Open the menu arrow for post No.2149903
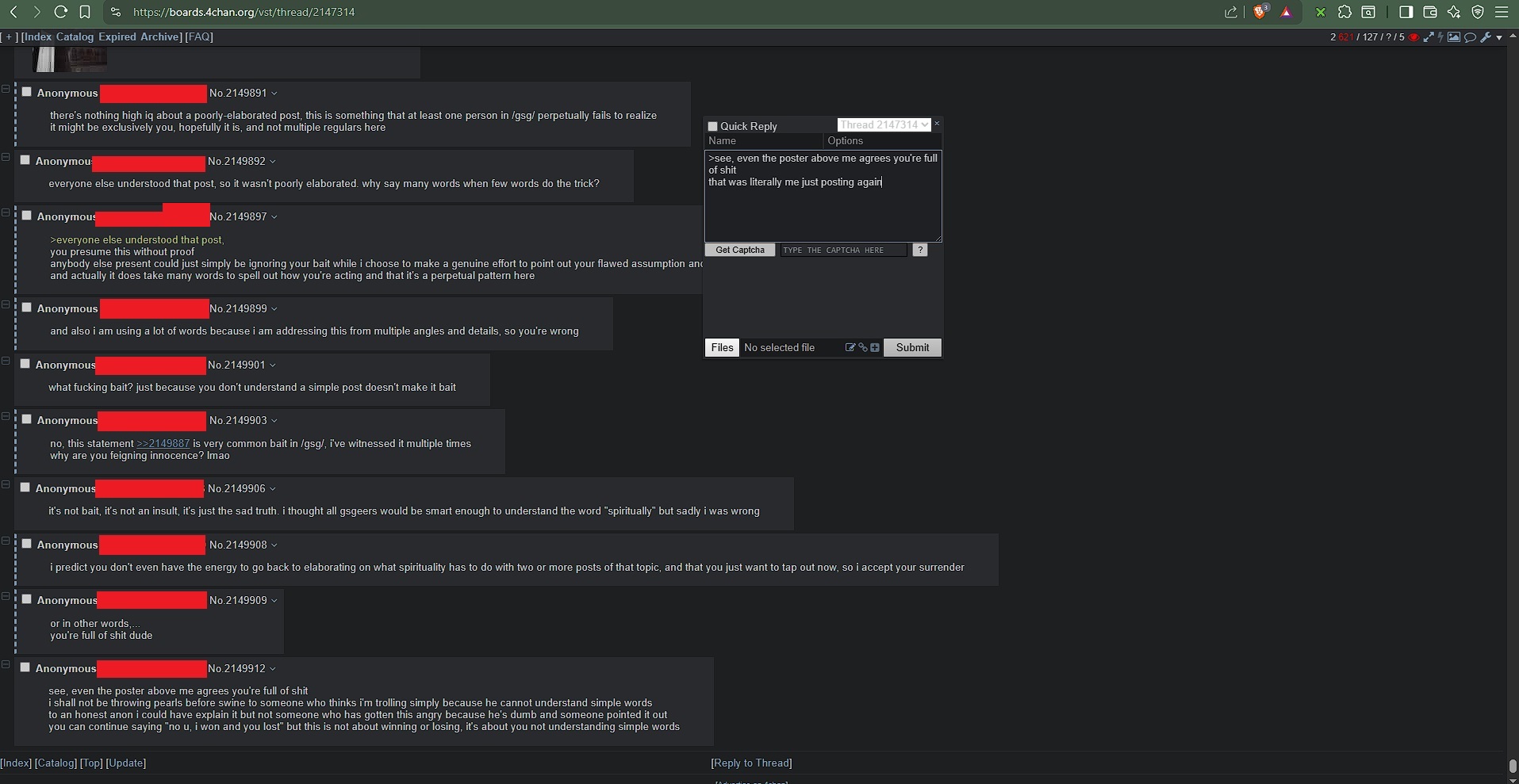Screen dimensions: 1519x784 (274, 421)
